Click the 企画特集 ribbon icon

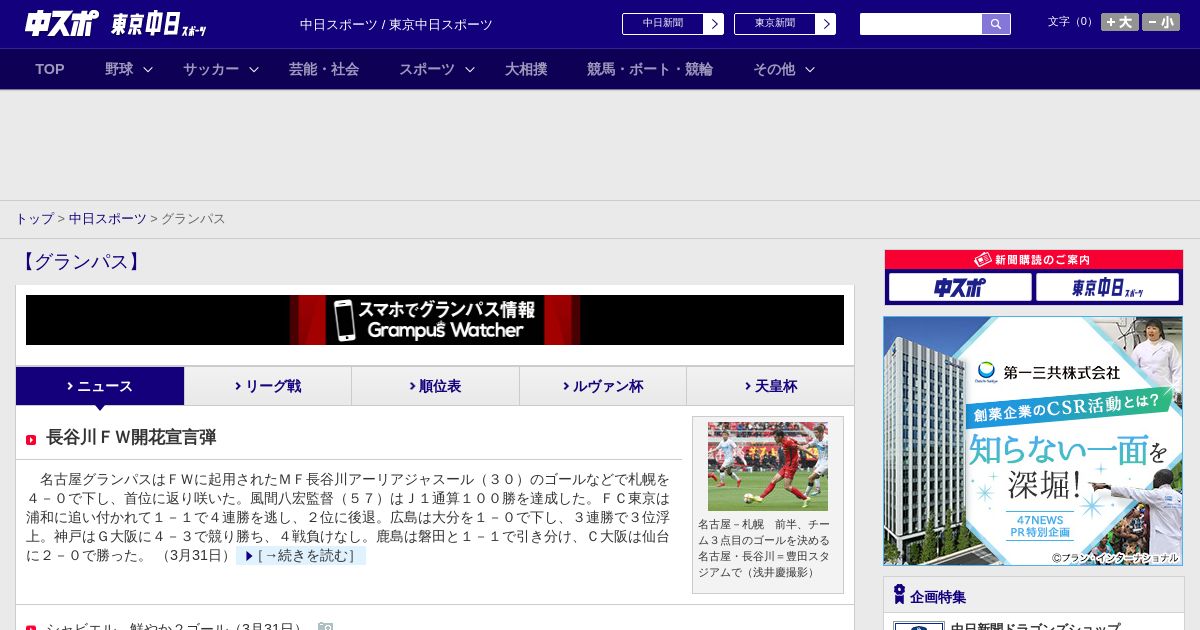(899, 594)
